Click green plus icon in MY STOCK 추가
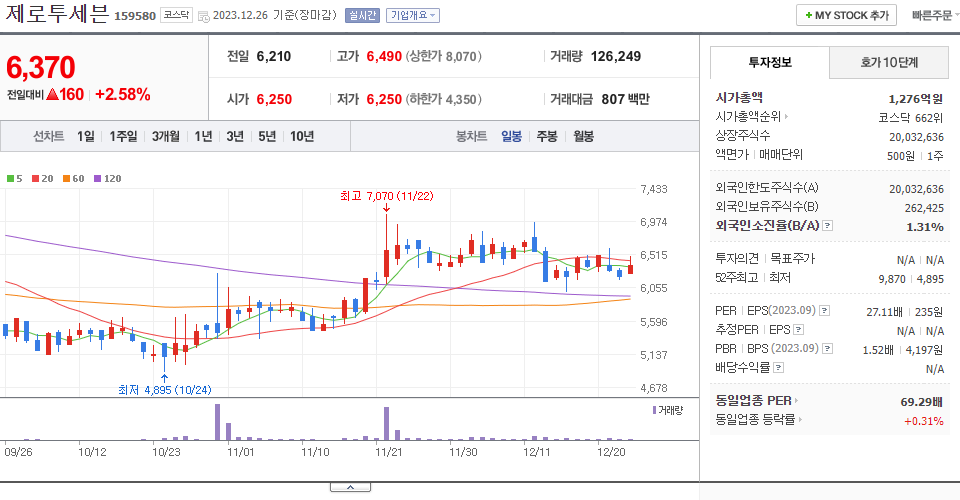 pyautogui.click(x=809, y=15)
